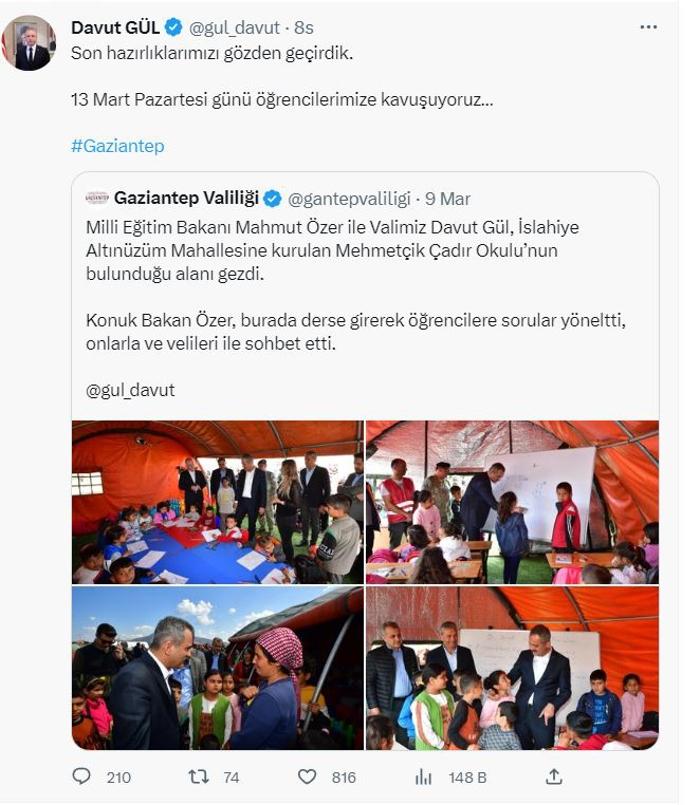Open the Davut GÜL display name
Screen dimensions: 700x805
pos(116,28)
